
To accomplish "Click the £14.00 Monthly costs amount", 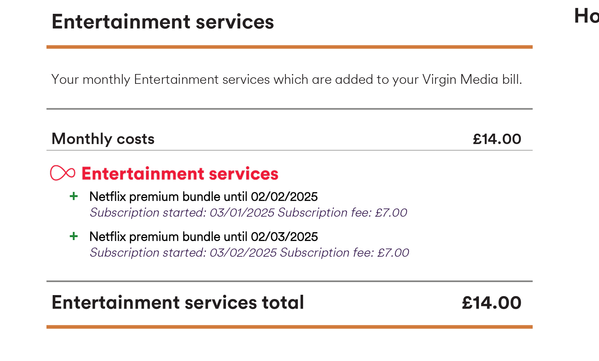I will tap(497, 139).
